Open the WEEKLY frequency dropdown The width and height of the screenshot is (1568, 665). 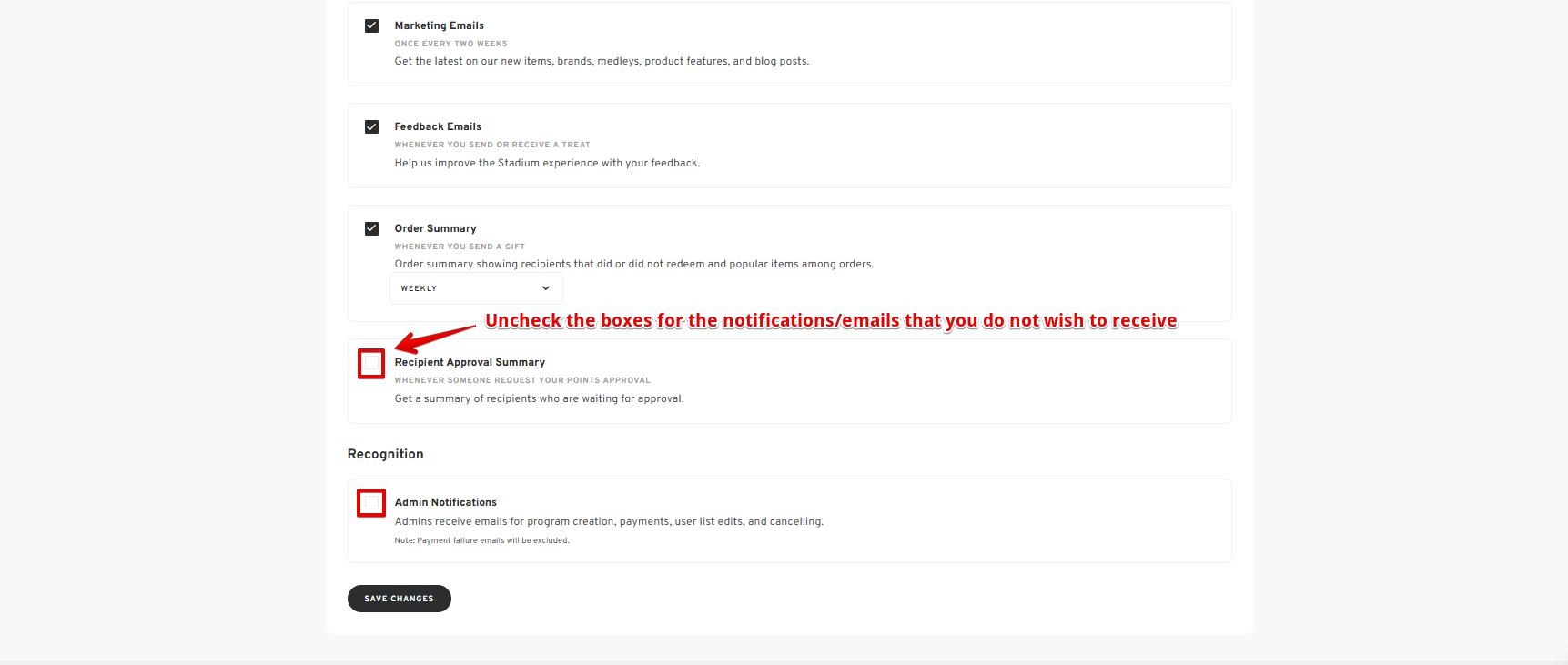475,288
